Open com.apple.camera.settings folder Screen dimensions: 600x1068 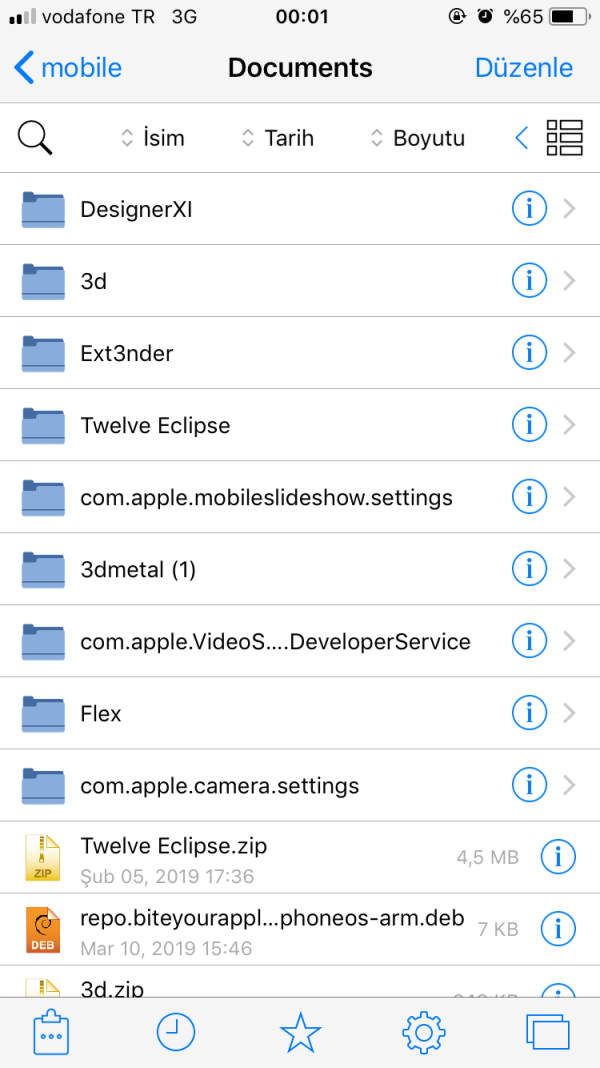coord(220,785)
